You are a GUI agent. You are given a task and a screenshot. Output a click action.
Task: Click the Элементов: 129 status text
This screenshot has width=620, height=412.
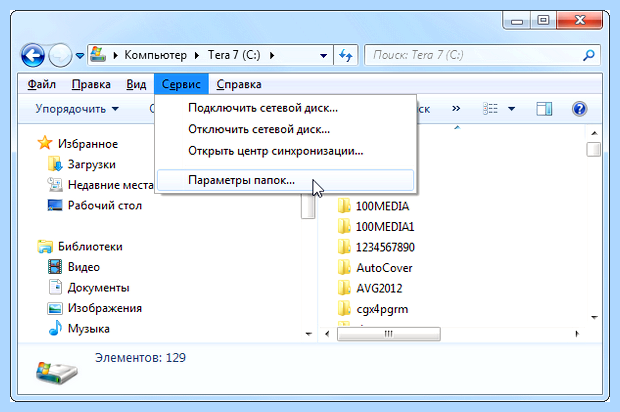click(x=140, y=358)
